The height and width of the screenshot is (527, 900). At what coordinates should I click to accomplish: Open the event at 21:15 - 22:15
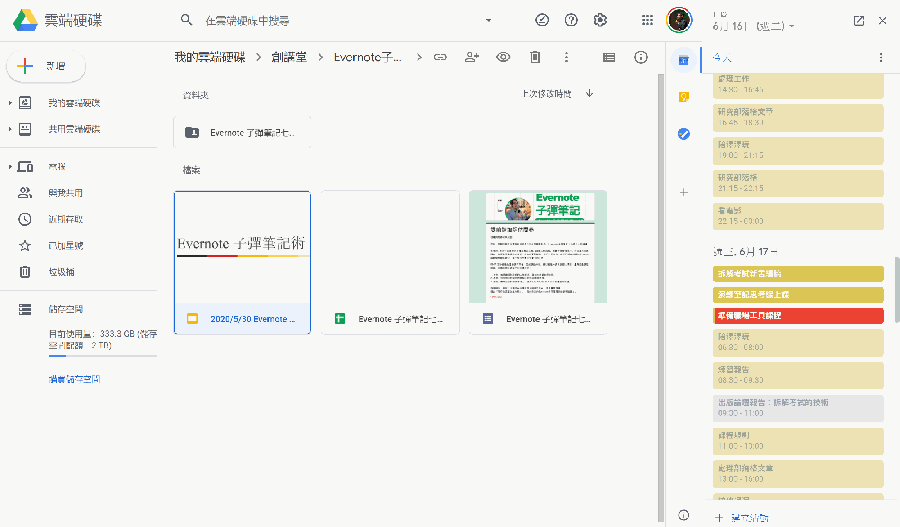(798, 183)
